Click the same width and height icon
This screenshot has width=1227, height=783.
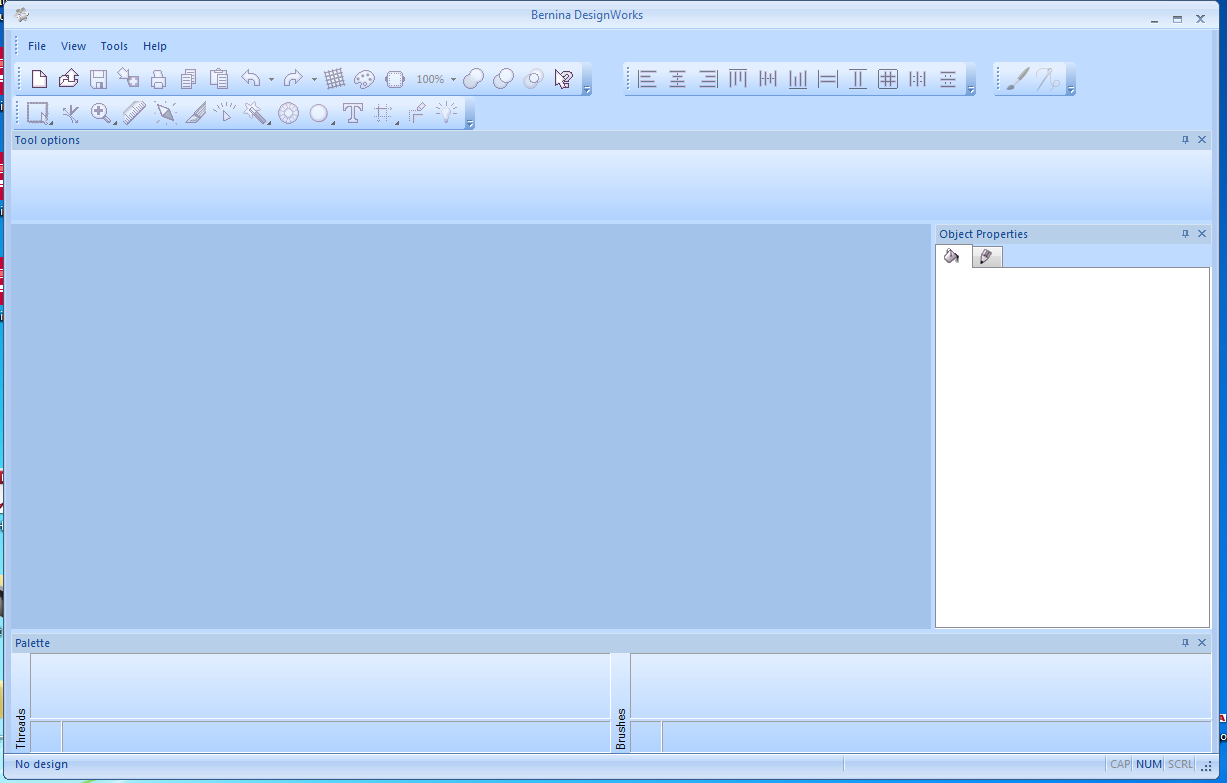coord(888,79)
